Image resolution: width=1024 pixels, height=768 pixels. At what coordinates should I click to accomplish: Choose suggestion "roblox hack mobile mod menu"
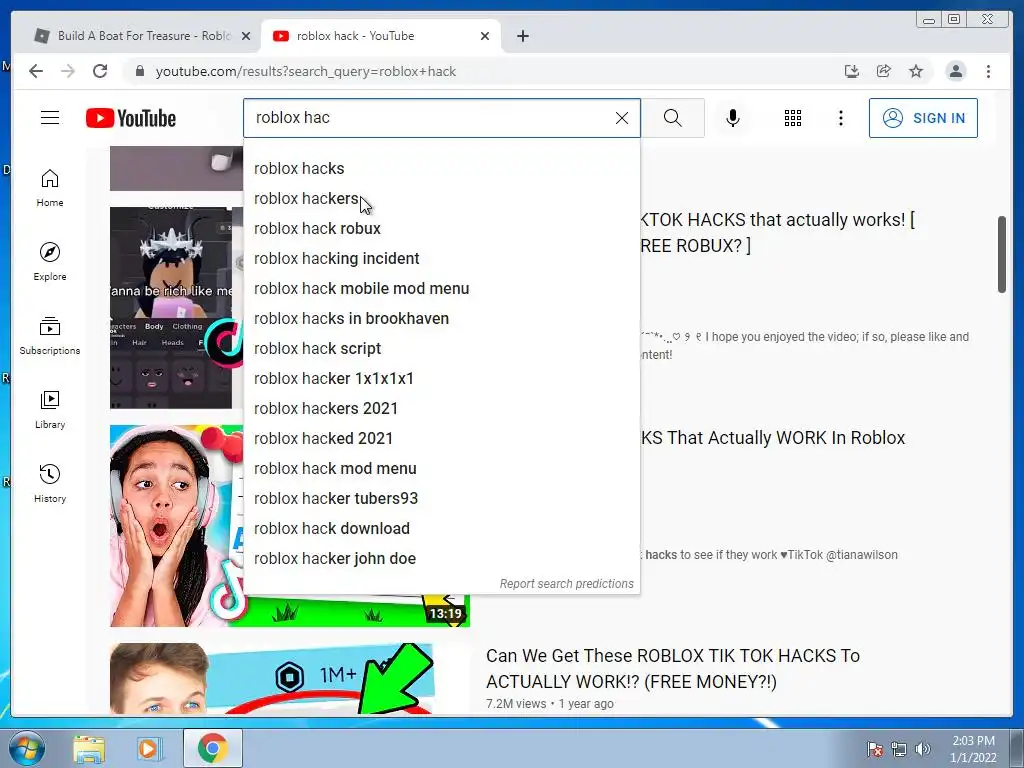pyautogui.click(x=442, y=289)
